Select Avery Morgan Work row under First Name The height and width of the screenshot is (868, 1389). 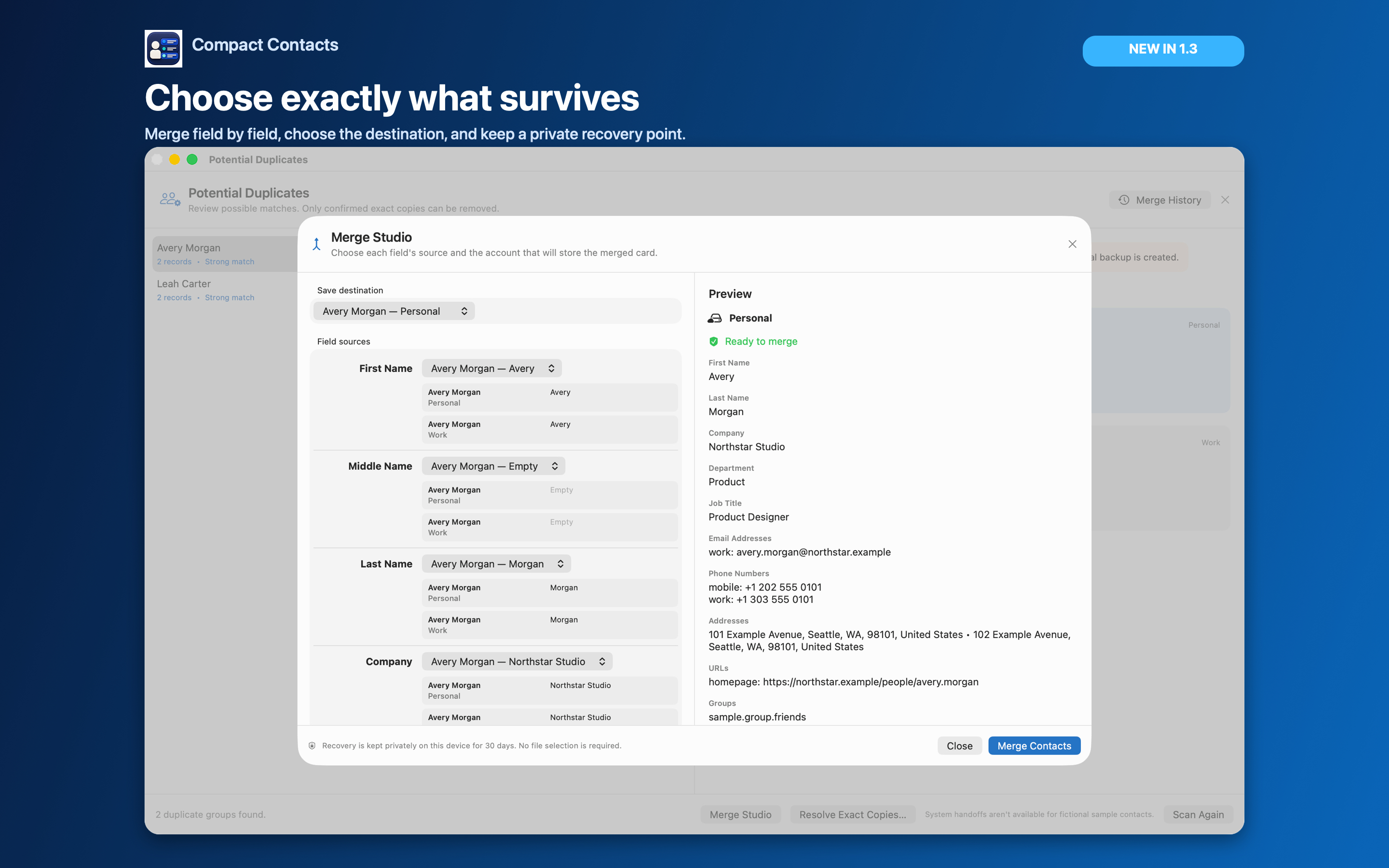pyautogui.click(x=550, y=429)
